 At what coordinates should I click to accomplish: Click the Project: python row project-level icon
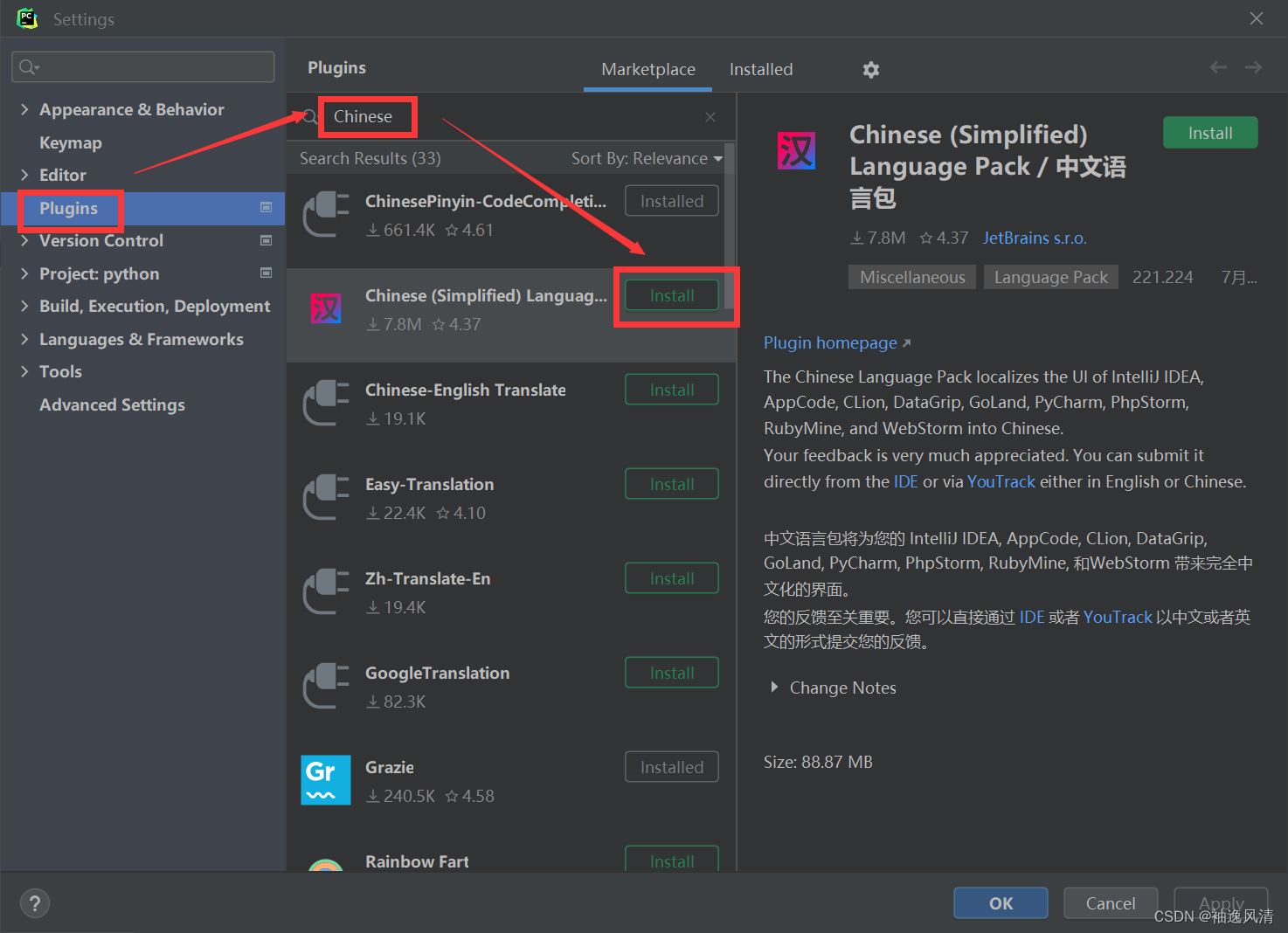[x=267, y=273]
